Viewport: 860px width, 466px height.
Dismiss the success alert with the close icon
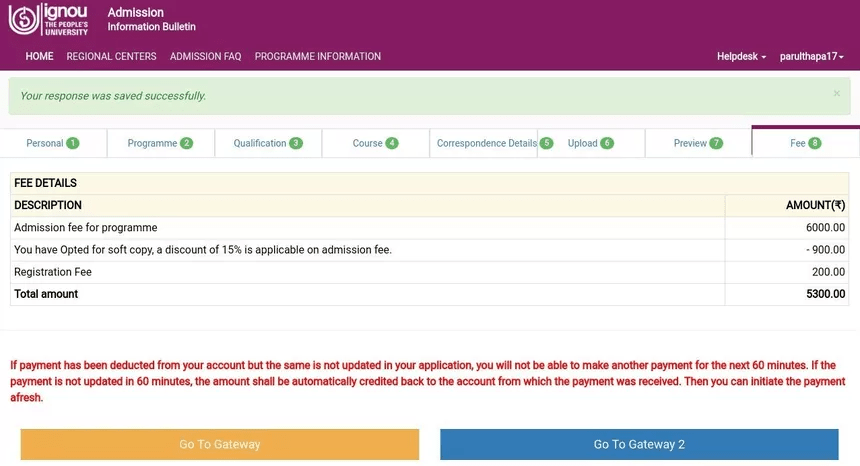[836, 94]
